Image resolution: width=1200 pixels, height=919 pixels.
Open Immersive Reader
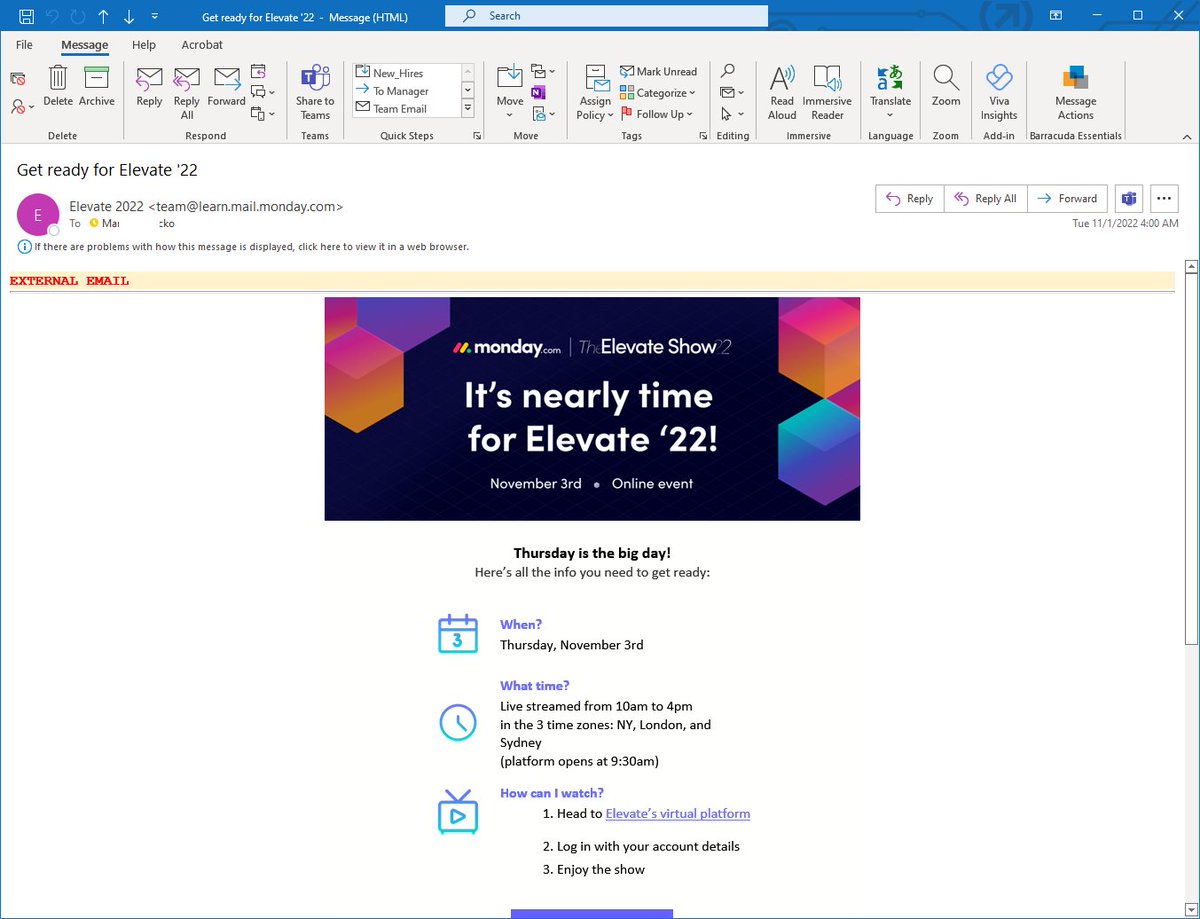(x=827, y=92)
